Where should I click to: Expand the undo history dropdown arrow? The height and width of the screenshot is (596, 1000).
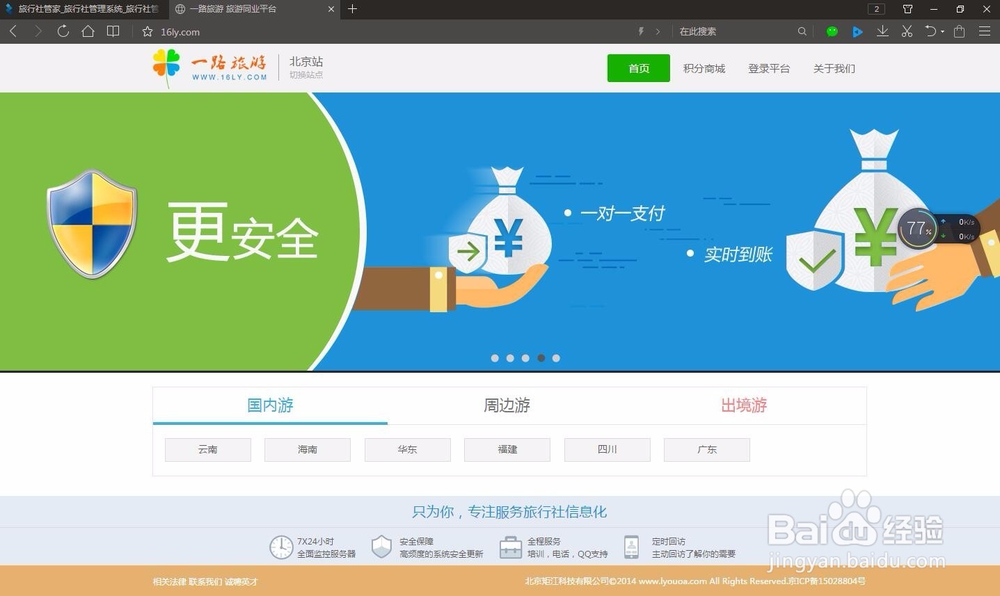[x=942, y=33]
